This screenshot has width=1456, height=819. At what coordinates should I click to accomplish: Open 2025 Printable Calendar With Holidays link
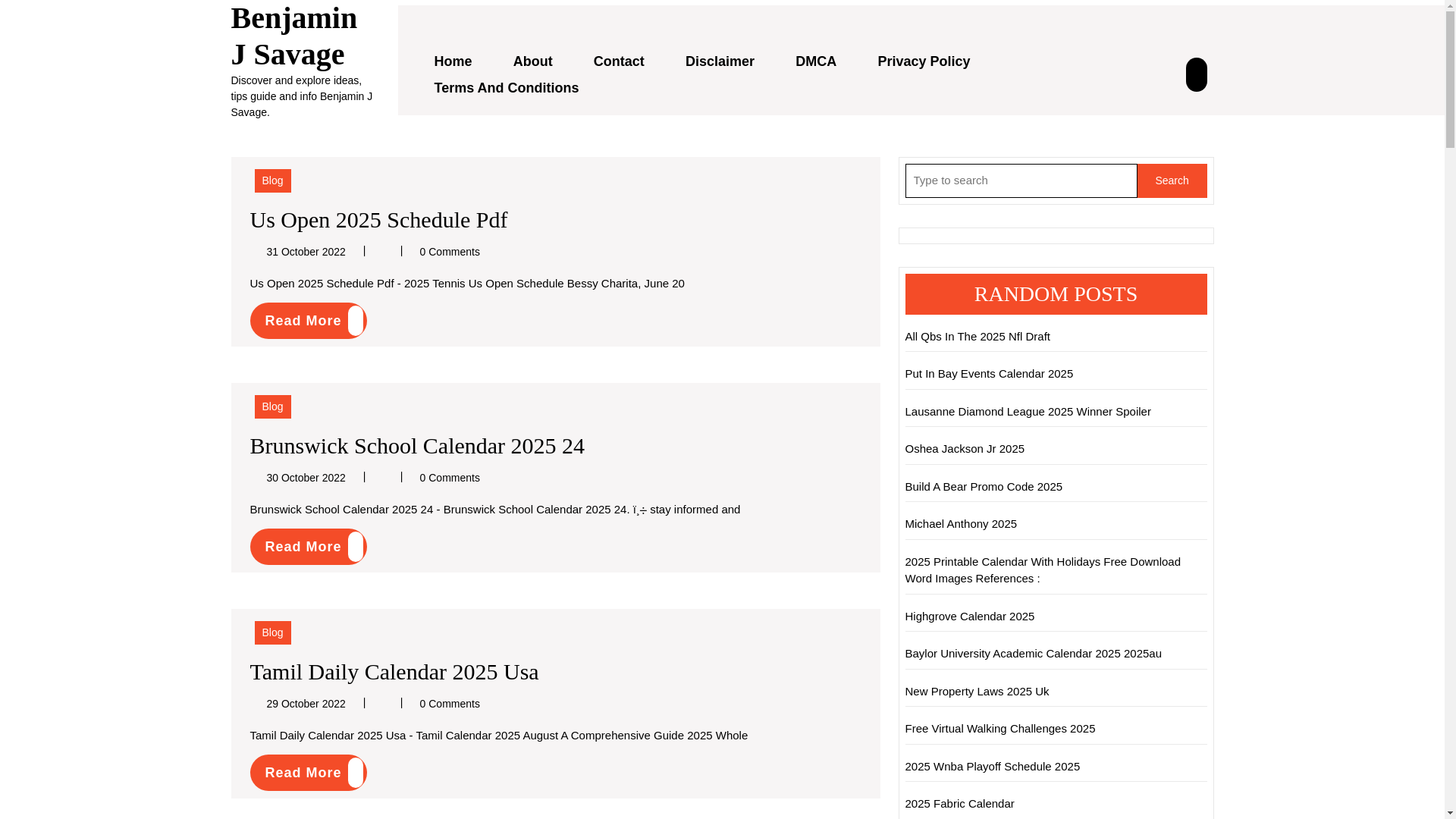point(1043,570)
